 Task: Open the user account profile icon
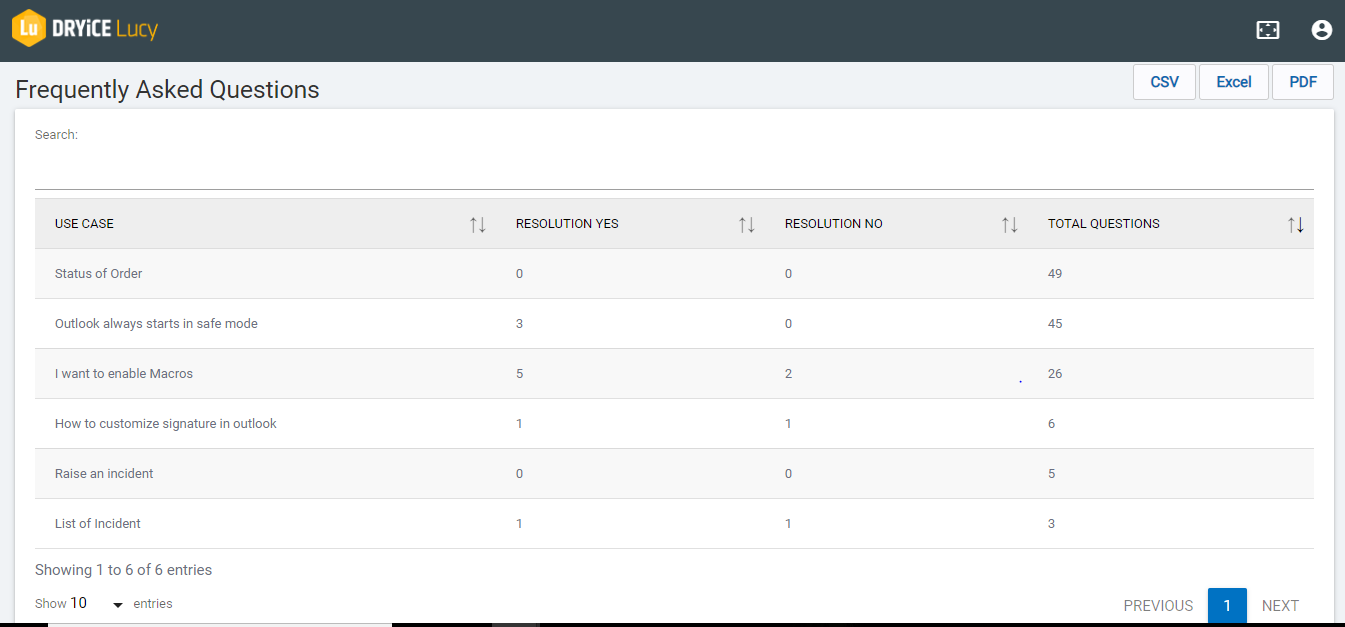pos(1321,30)
